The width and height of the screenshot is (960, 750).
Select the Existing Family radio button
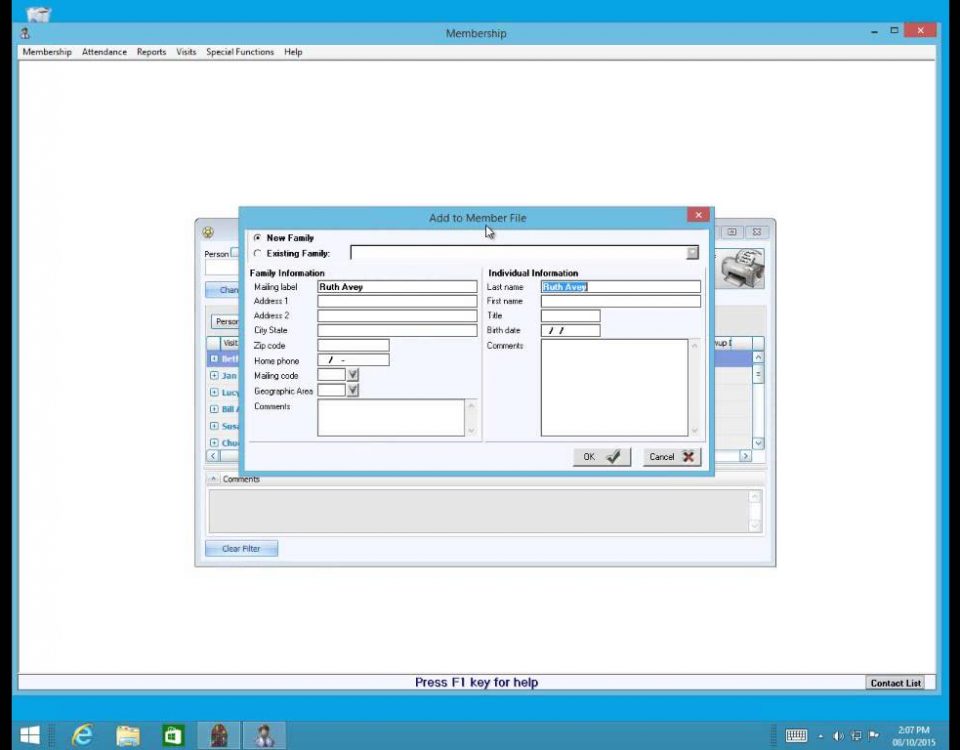point(257,253)
